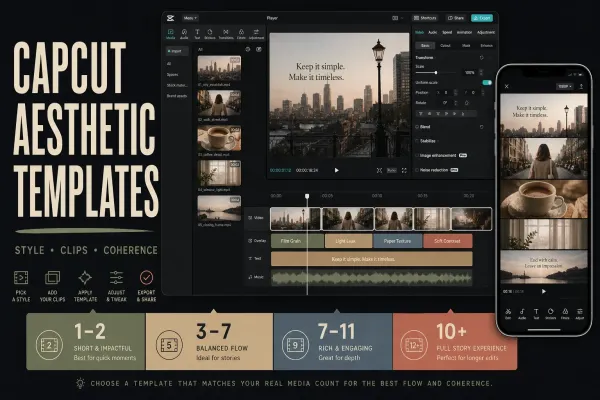Click the Shortcuts button
Image resolution: width=600 pixels, height=400 pixels.
click(x=425, y=18)
